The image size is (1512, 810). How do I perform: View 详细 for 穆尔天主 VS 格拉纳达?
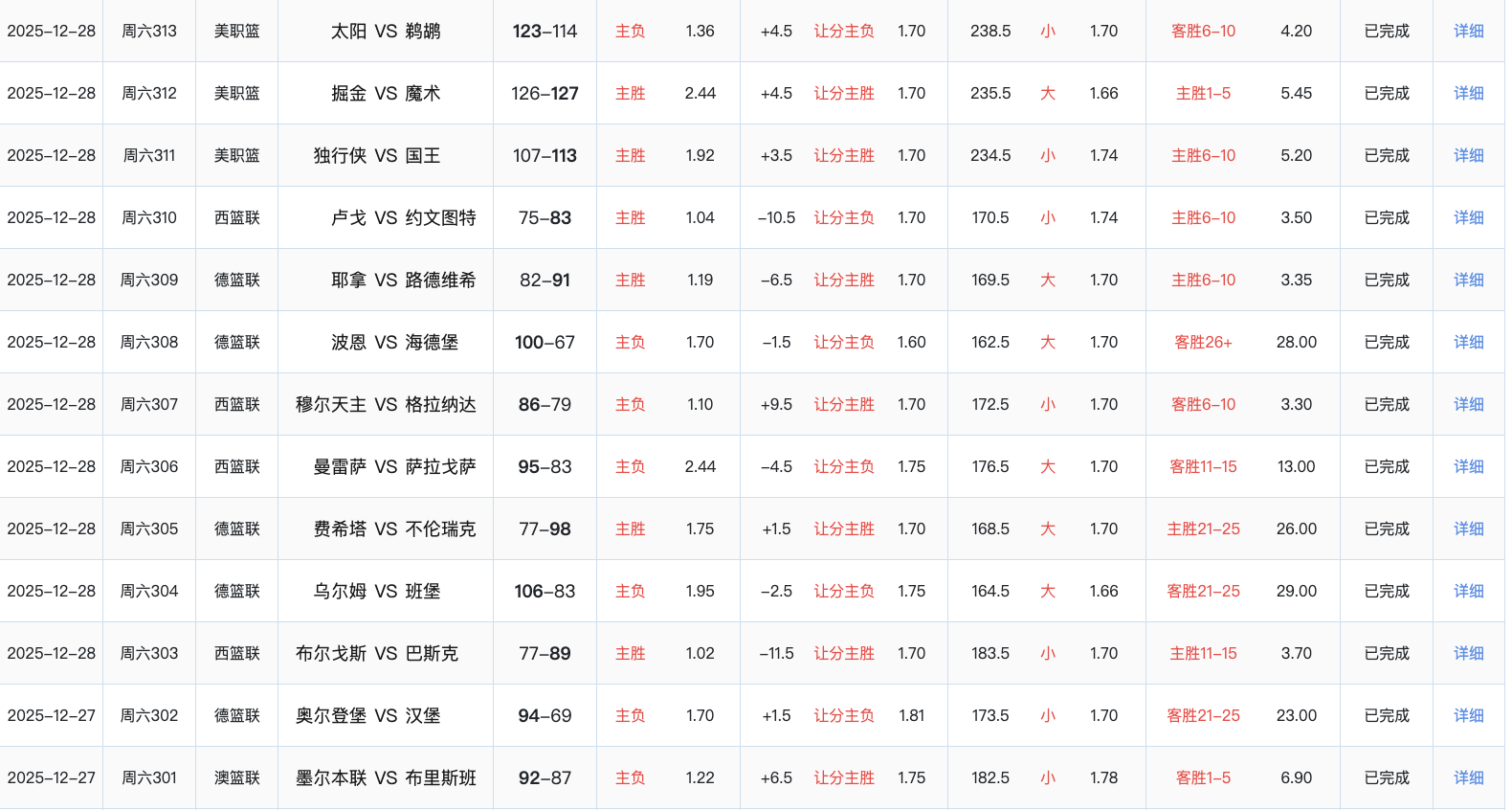1468,404
